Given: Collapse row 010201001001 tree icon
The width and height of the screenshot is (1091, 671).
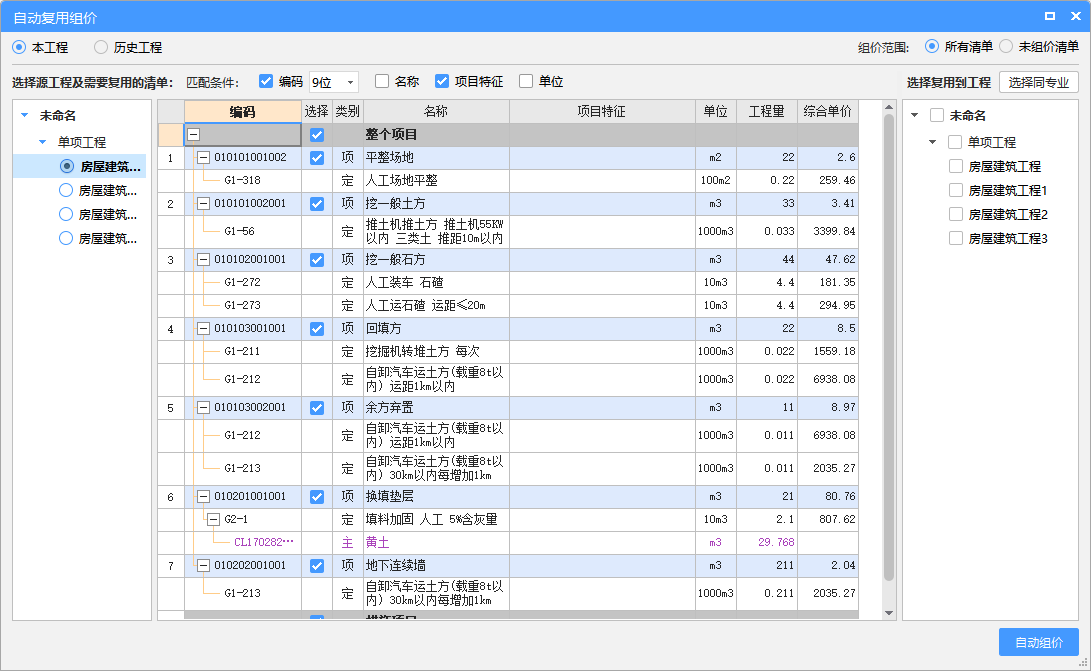Looking at the screenshot, I should coord(203,496).
